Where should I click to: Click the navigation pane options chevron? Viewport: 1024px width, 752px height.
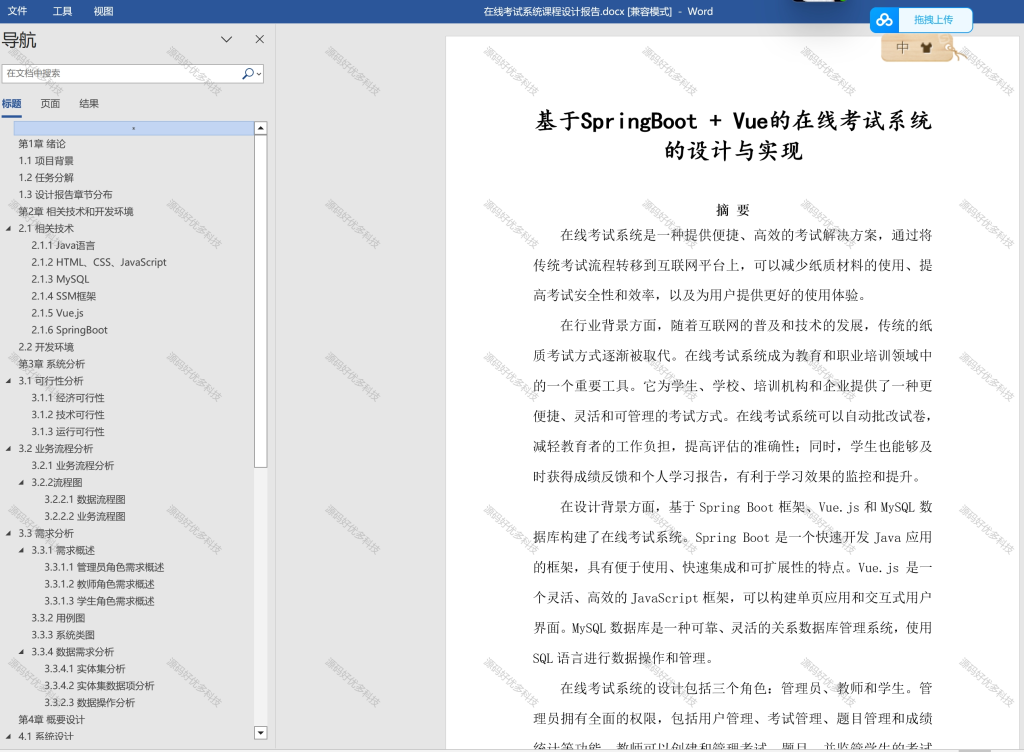[227, 39]
